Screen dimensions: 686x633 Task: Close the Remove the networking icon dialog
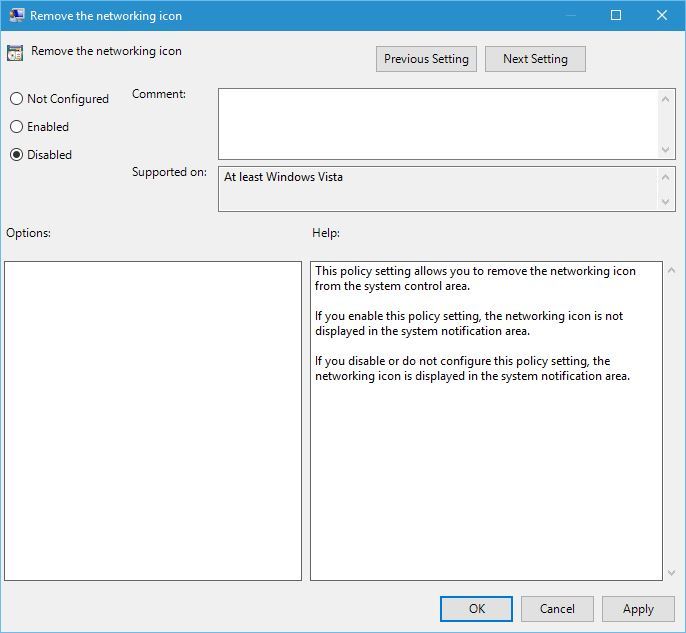(x=662, y=15)
